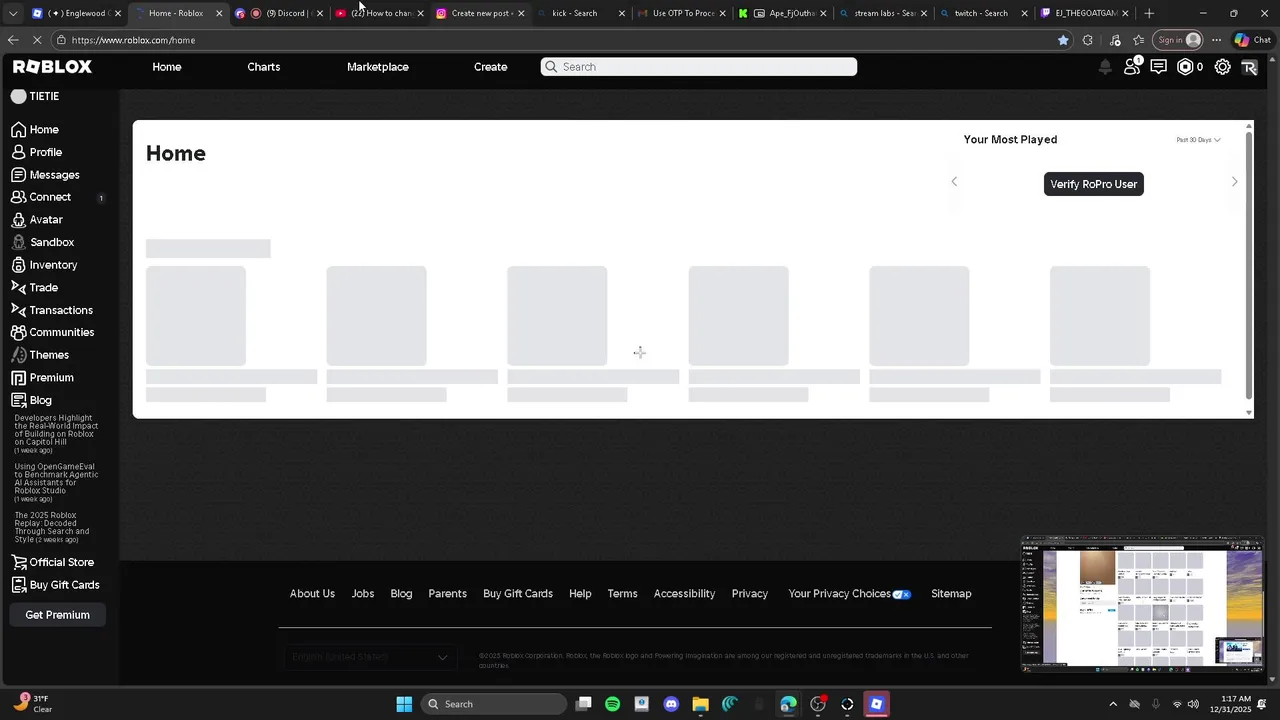
Task: Open Marketplace in the top navigation
Action: pyautogui.click(x=378, y=67)
